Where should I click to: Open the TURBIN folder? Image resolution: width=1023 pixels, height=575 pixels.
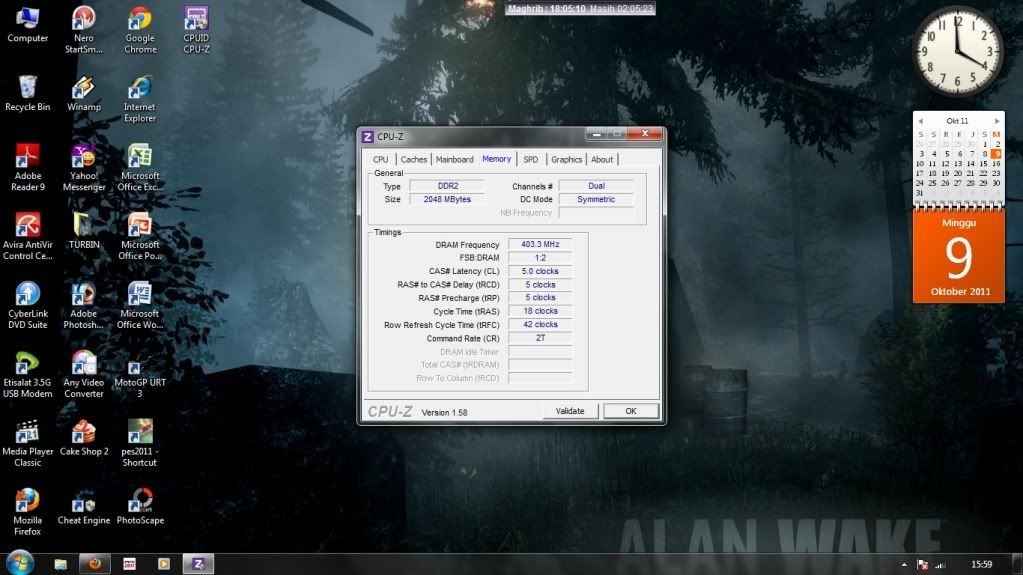[x=84, y=231]
